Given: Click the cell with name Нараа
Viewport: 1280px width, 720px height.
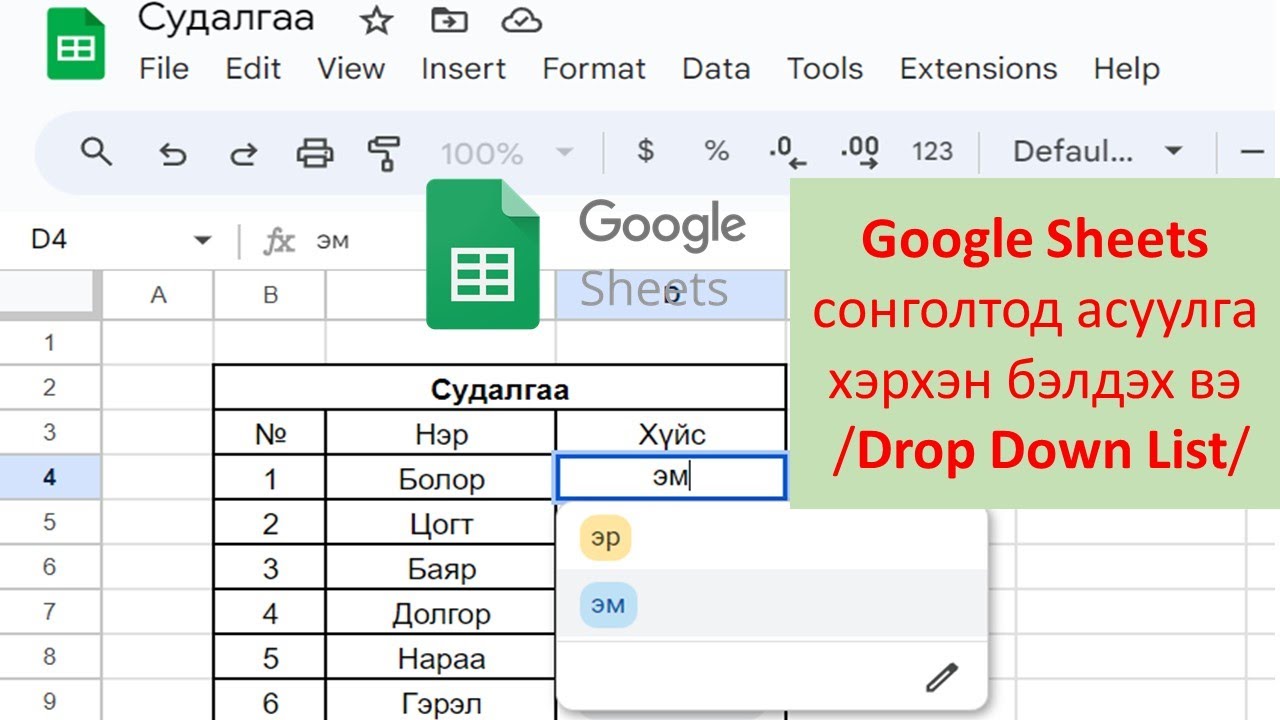Looking at the screenshot, I should coord(441,658).
